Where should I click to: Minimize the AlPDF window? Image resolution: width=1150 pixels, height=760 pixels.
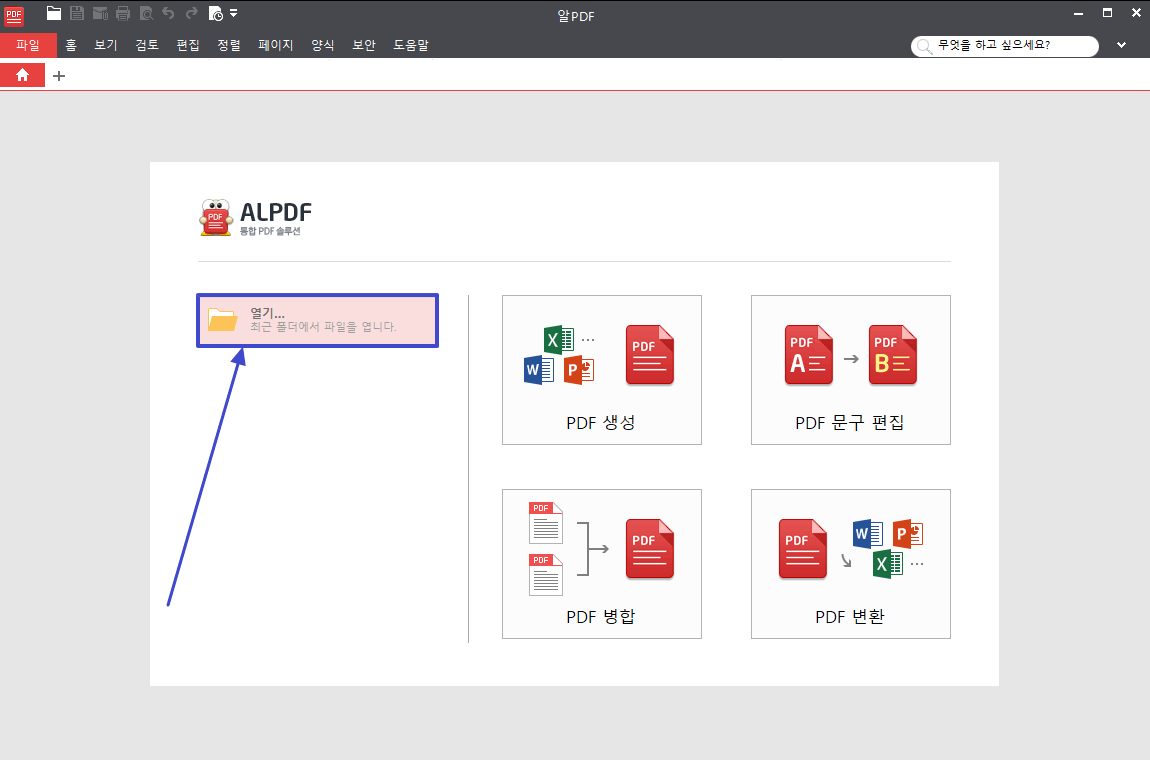[1078, 13]
